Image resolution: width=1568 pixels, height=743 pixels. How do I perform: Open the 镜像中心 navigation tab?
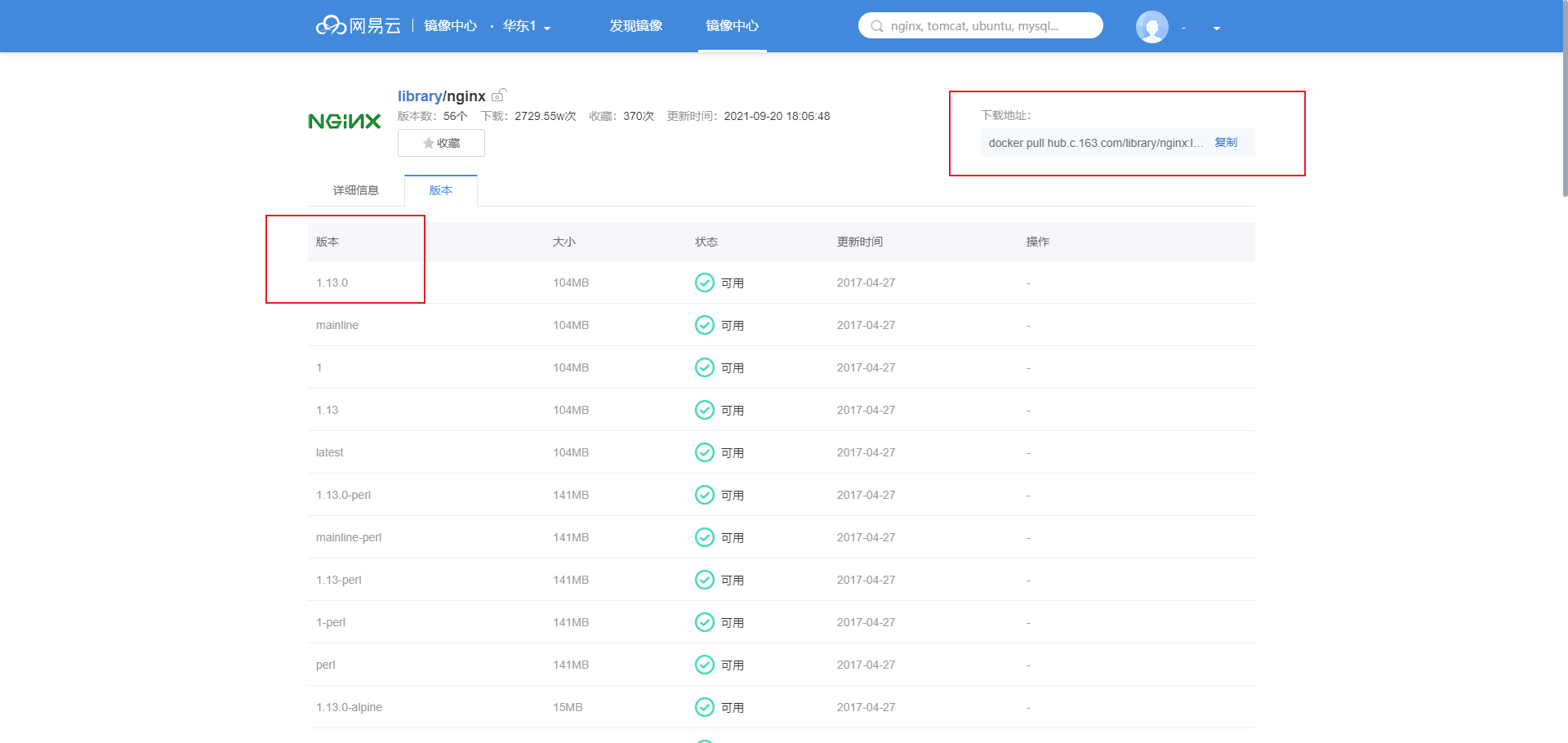pyautogui.click(x=732, y=26)
